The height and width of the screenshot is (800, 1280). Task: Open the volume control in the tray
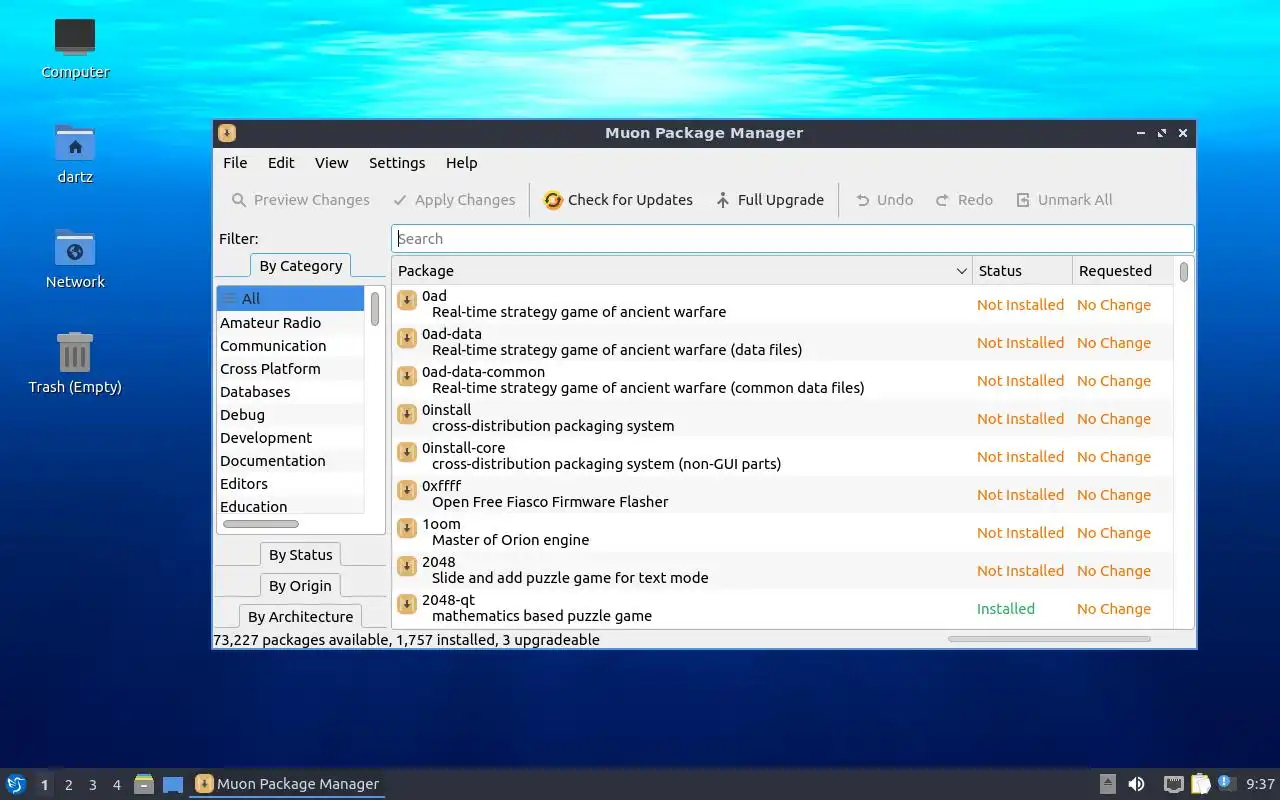(1136, 784)
